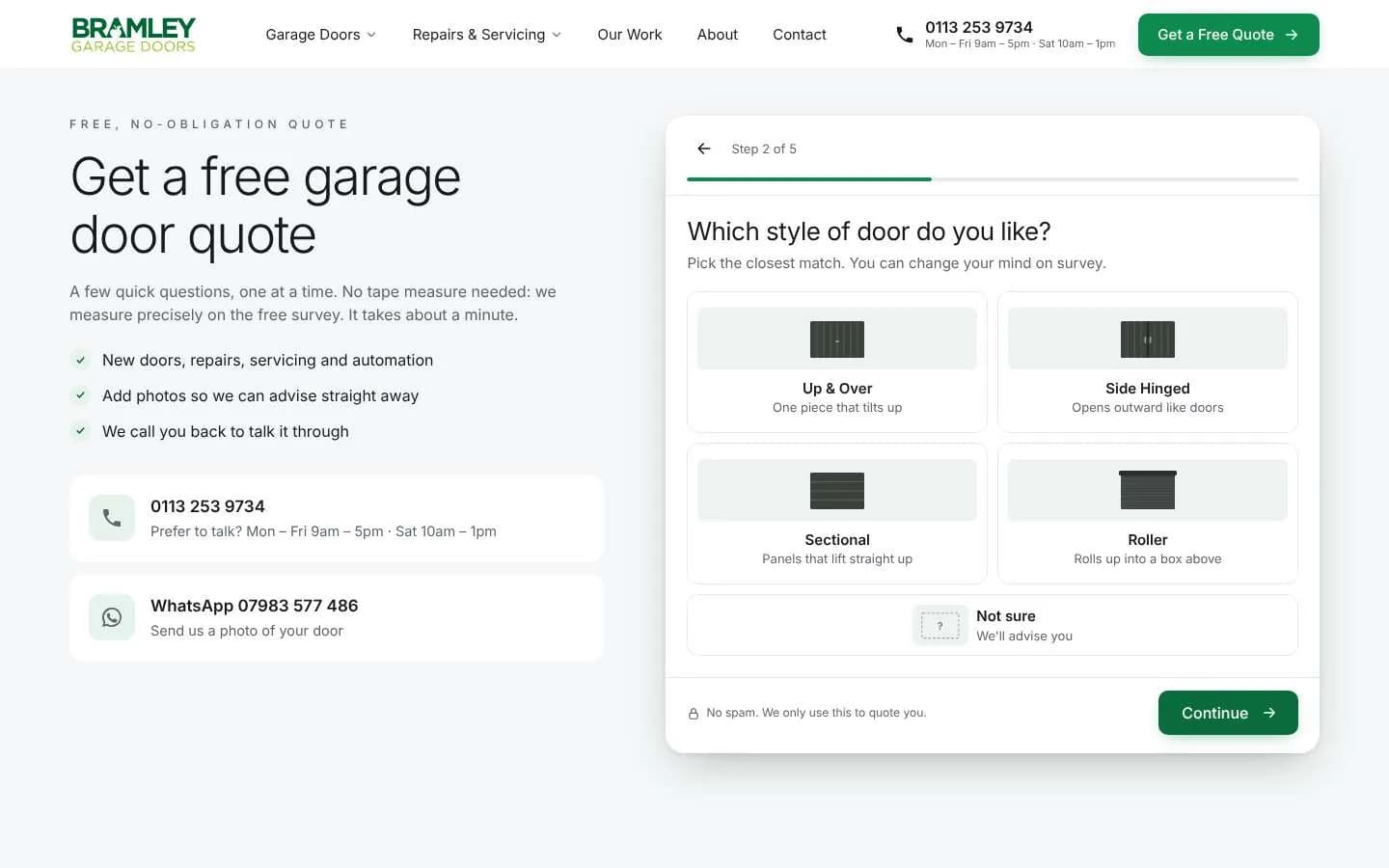Expand the Repairs & Servicing menu
The image size is (1389, 868).
[x=487, y=35]
